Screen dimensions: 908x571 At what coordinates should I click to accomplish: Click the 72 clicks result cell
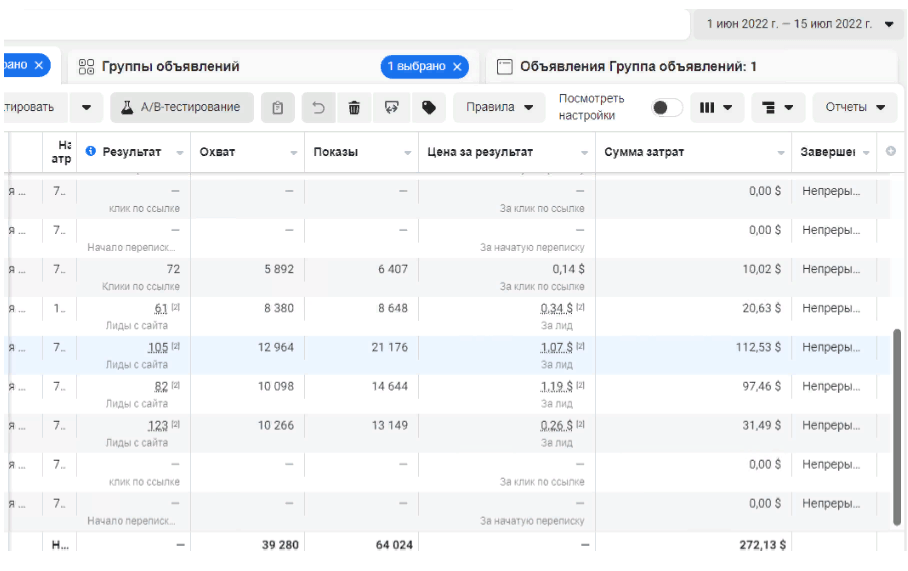click(173, 269)
